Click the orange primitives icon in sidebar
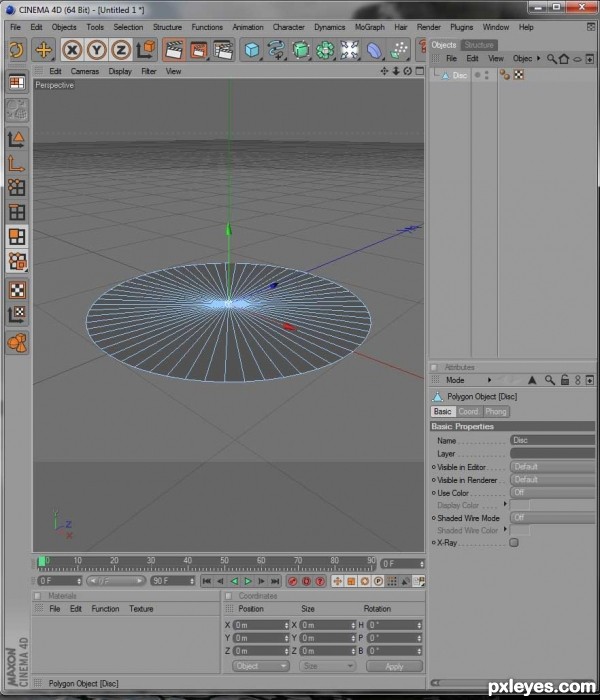The image size is (600, 700). [17, 343]
